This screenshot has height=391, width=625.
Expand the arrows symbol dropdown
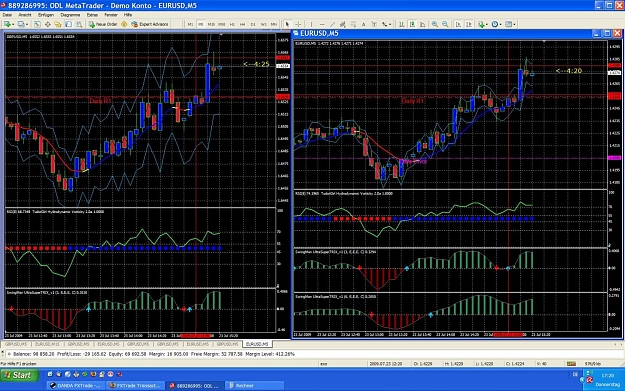[x=390, y=24]
